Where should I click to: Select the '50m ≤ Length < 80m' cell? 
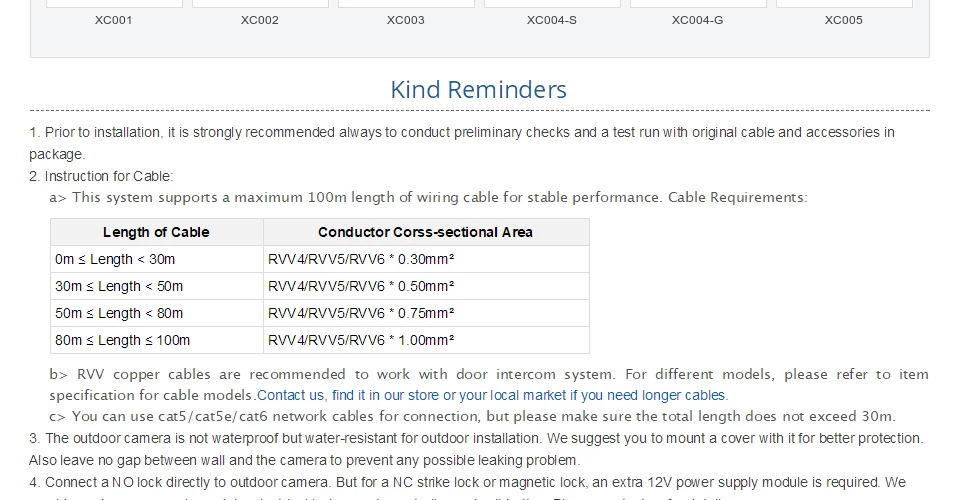(x=156, y=313)
